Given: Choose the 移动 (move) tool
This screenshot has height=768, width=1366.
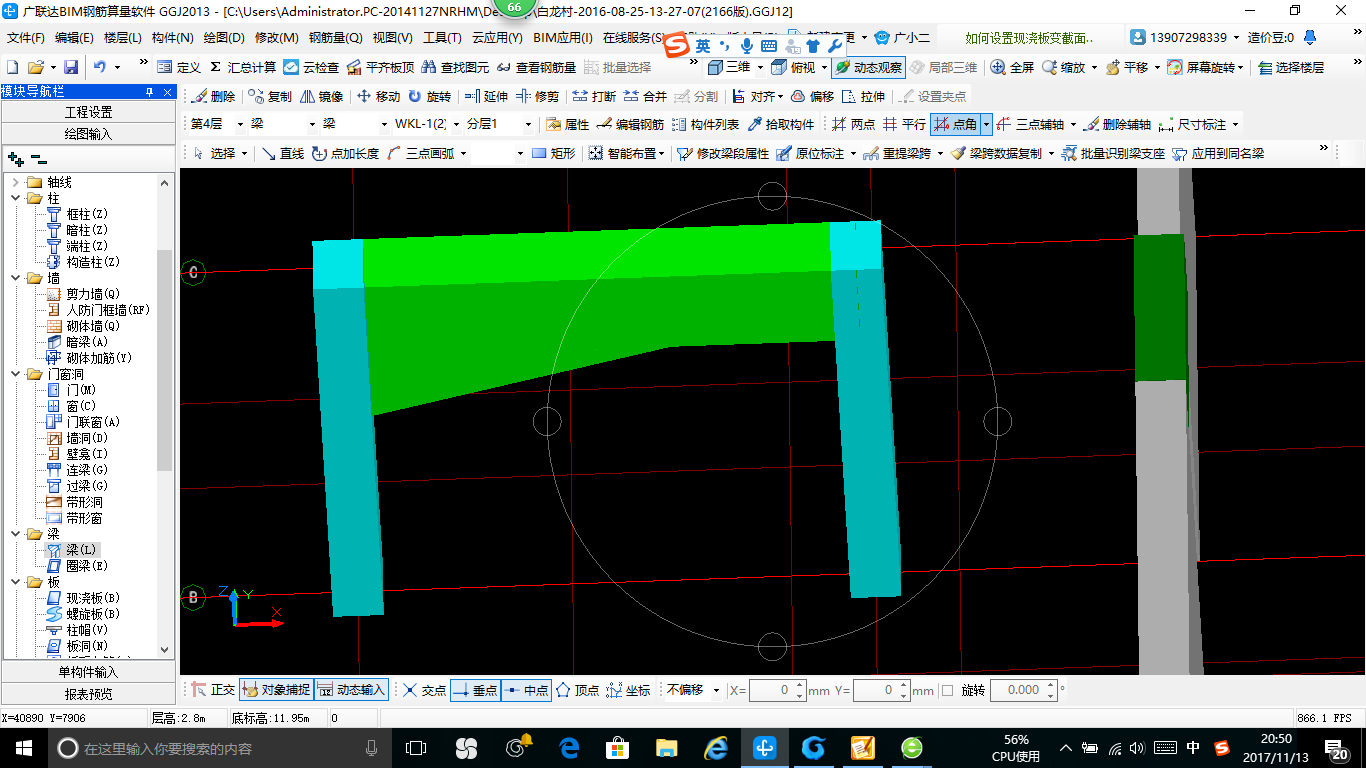Looking at the screenshot, I should coord(378,97).
